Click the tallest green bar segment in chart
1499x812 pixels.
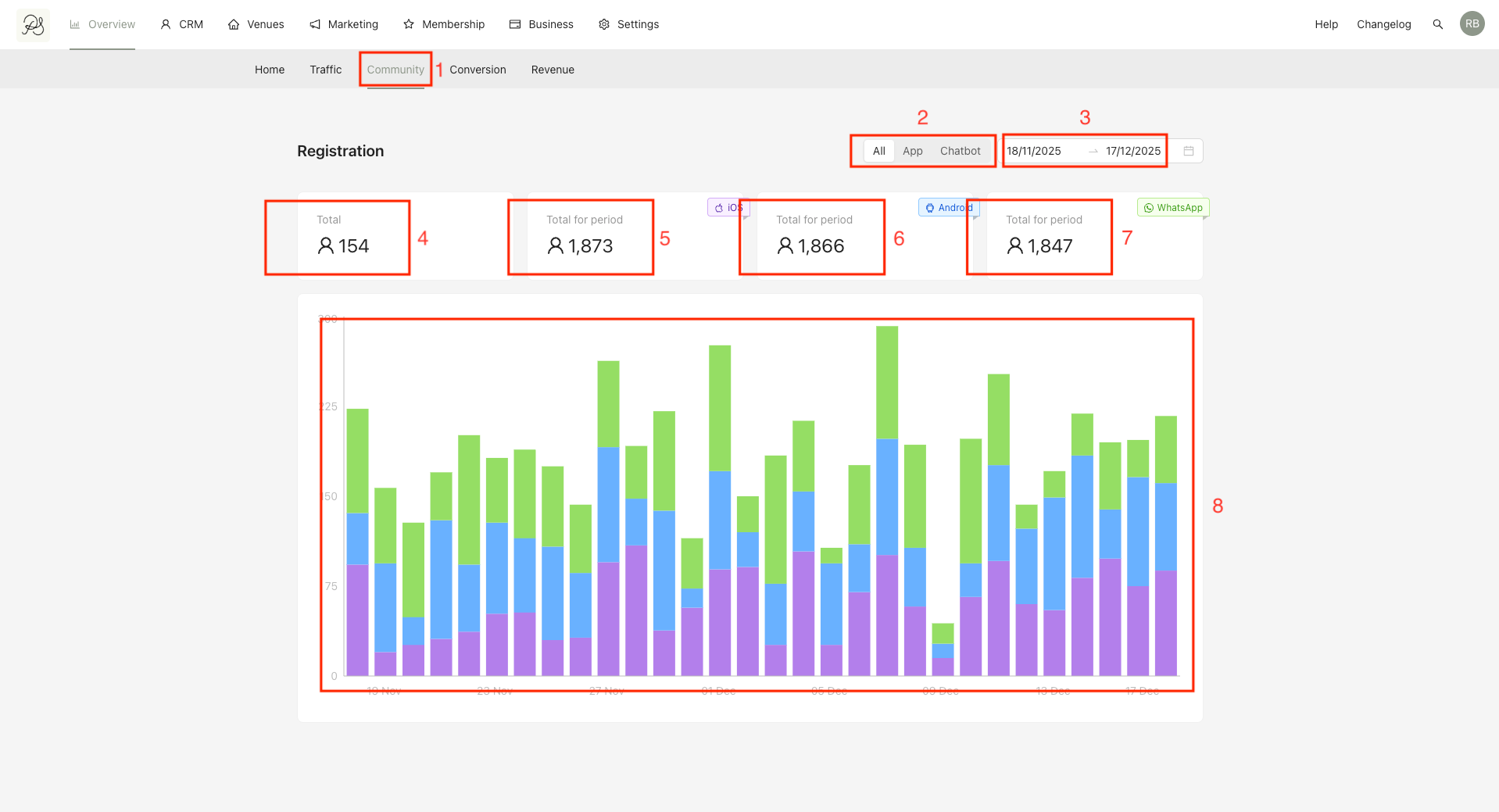tap(469, 500)
